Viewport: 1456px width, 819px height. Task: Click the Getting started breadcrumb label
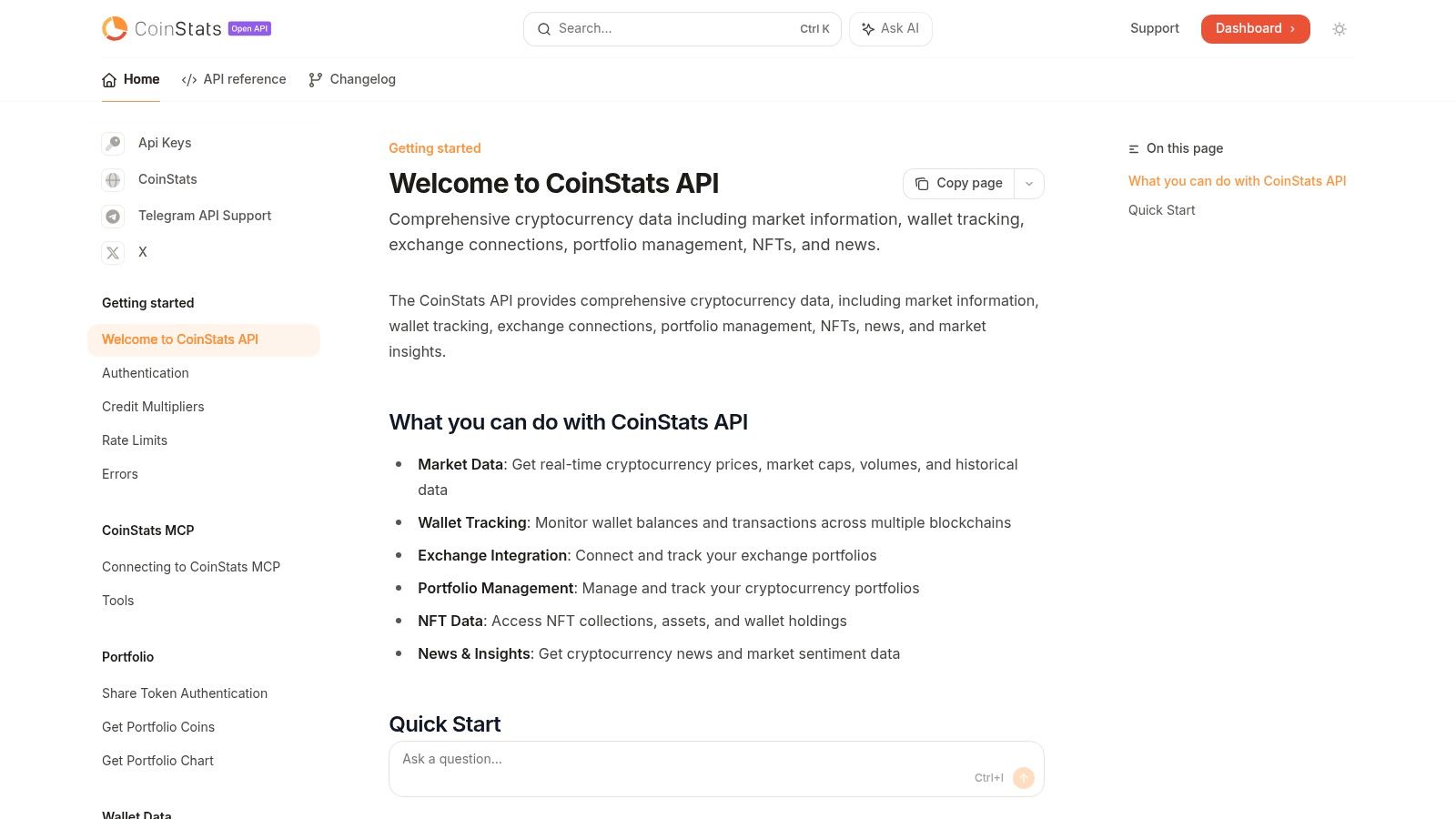pos(435,148)
